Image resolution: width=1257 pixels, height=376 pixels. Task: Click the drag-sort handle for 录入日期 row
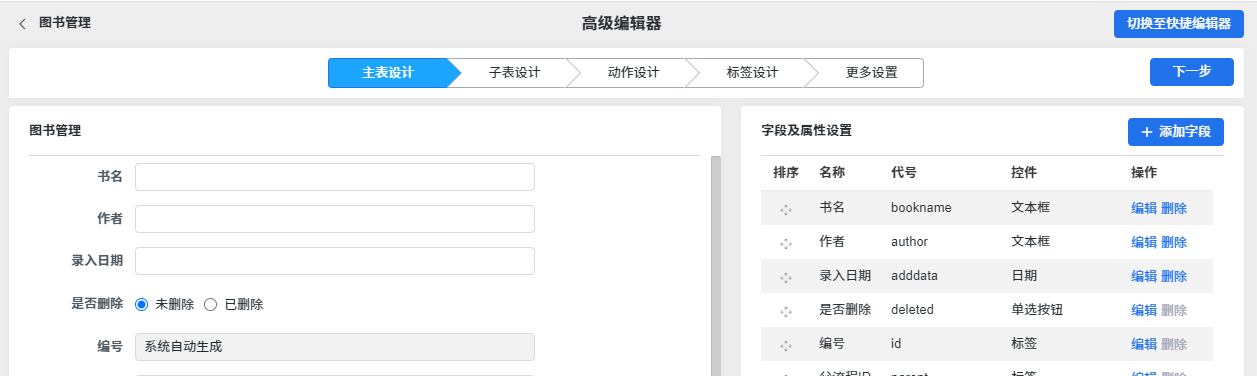pos(786,277)
